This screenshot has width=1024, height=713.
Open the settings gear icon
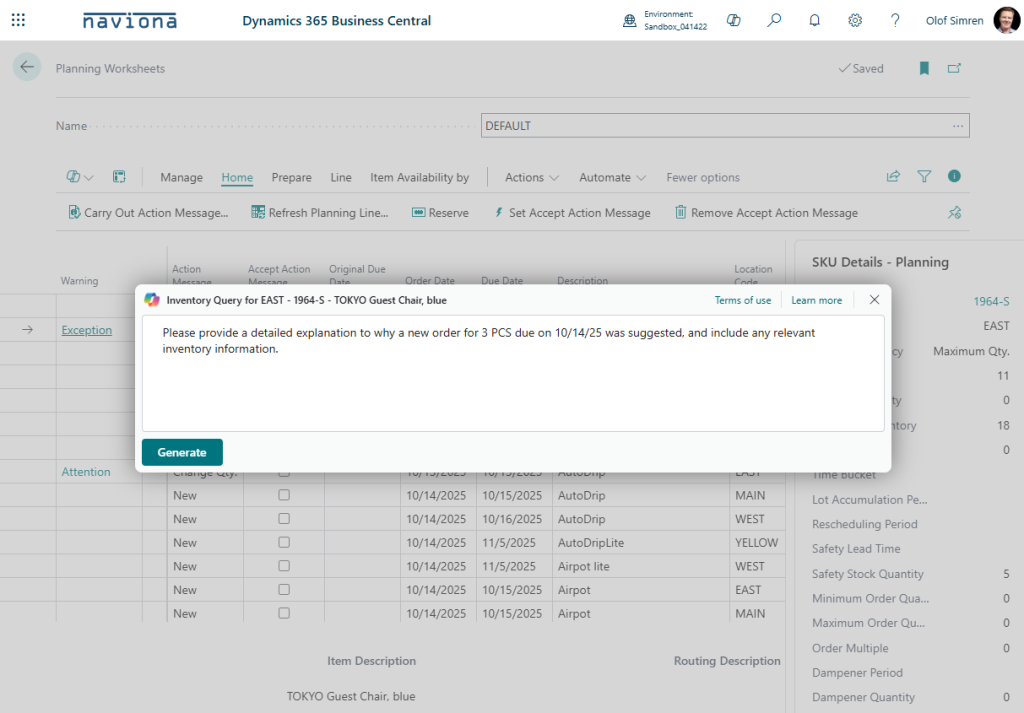click(x=855, y=20)
